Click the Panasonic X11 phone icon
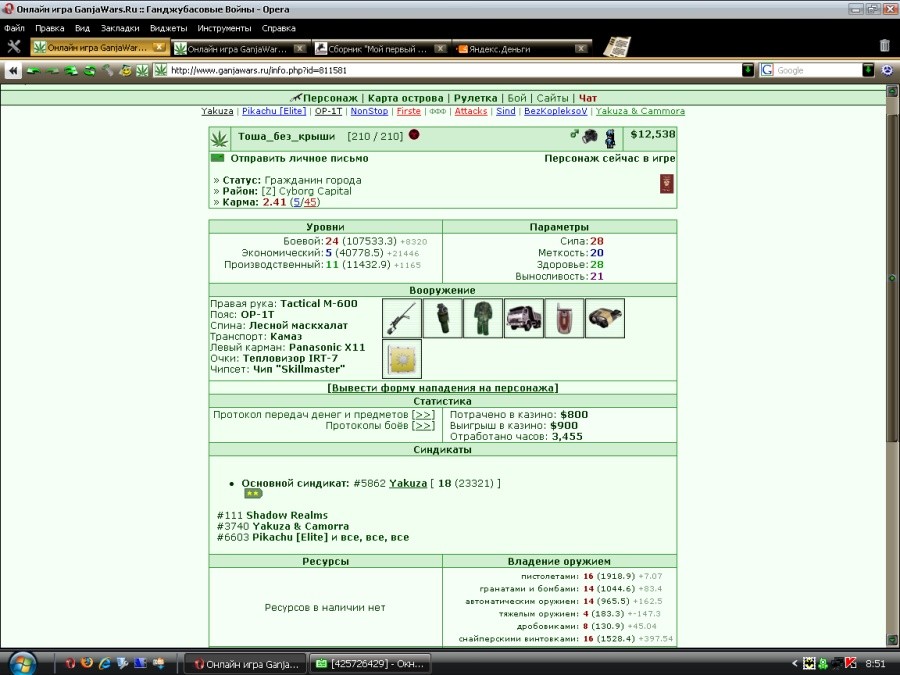The height and width of the screenshot is (675, 900). (564, 318)
